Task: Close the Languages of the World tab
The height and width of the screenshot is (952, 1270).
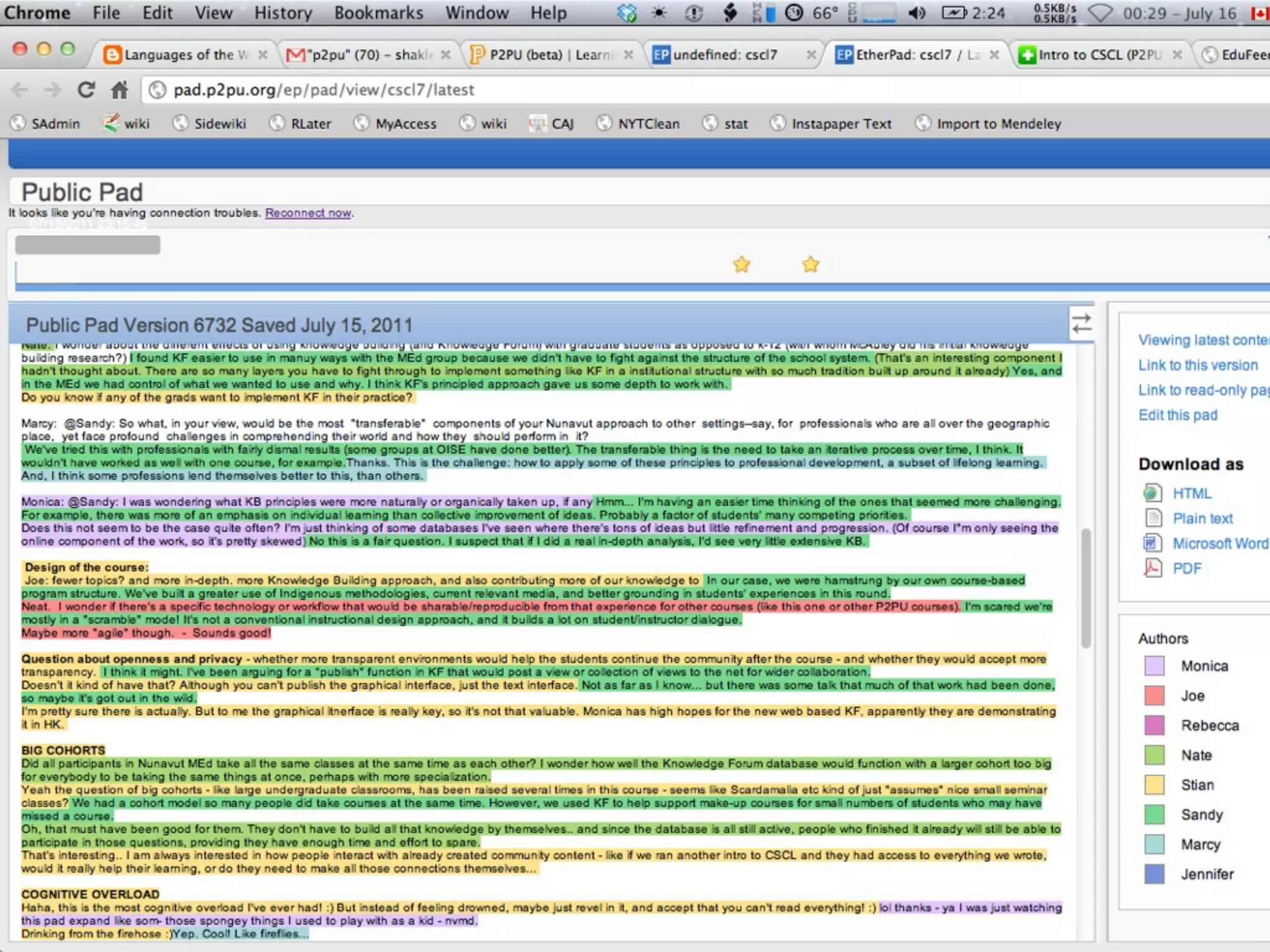Action: [x=263, y=55]
